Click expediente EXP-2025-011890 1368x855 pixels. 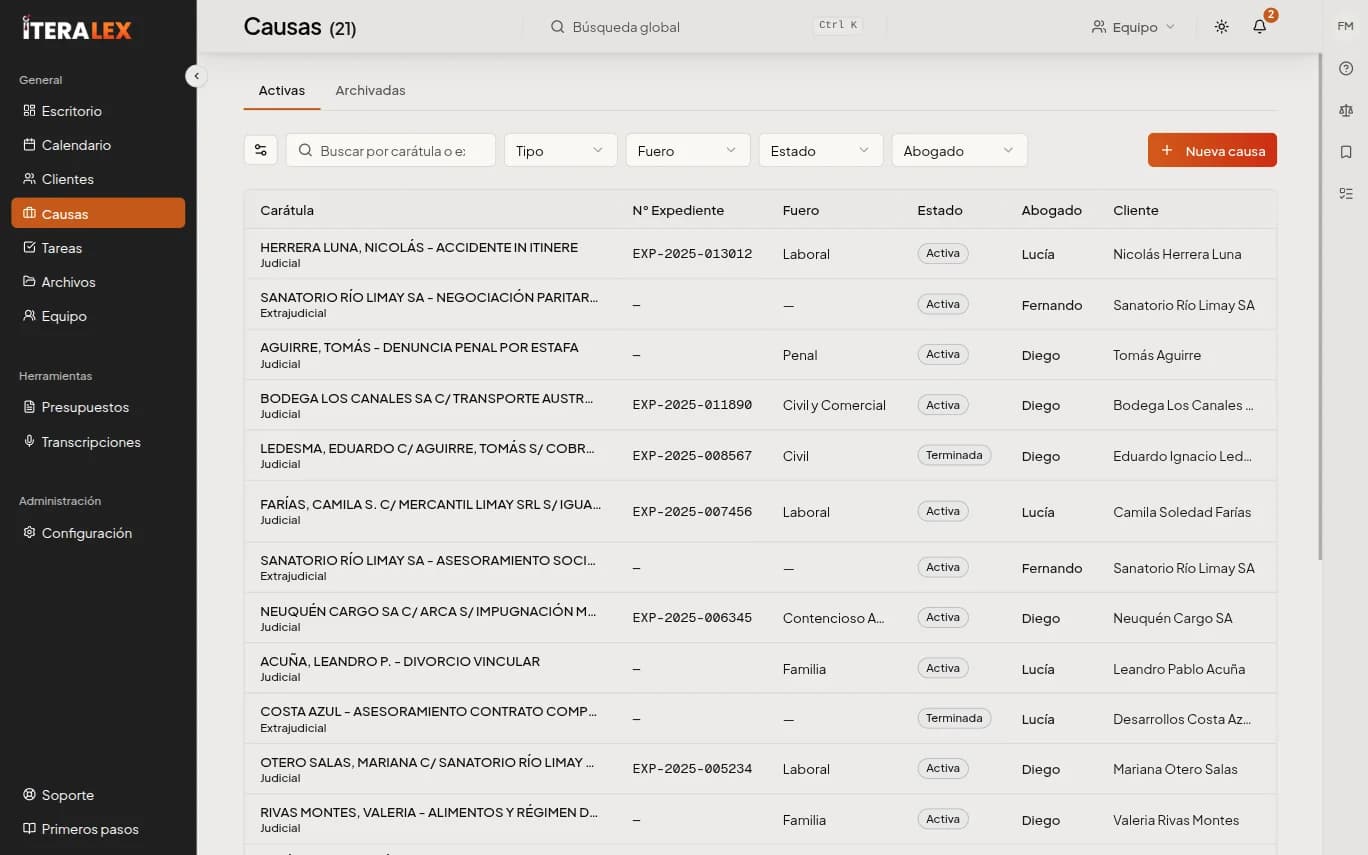coord(692,405)
